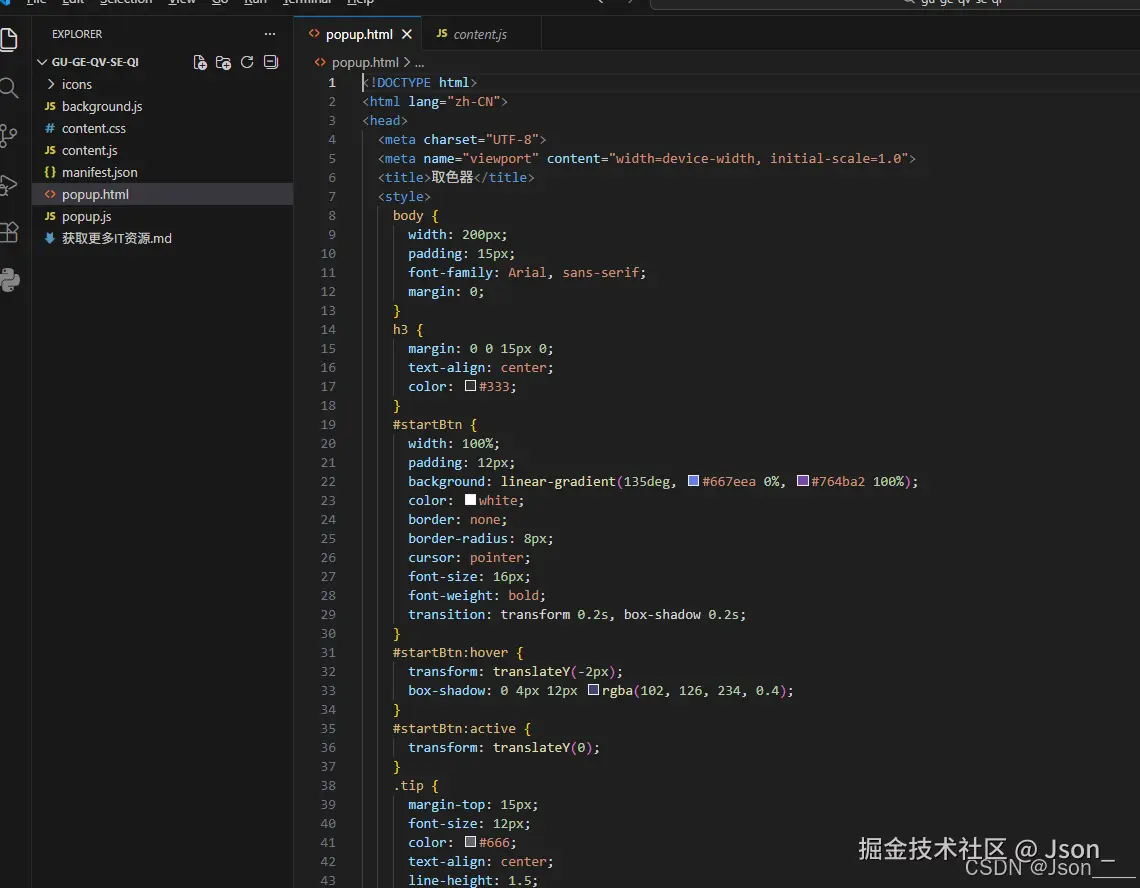Click the 'cursor: pointer' line

[x=469, y=558]
